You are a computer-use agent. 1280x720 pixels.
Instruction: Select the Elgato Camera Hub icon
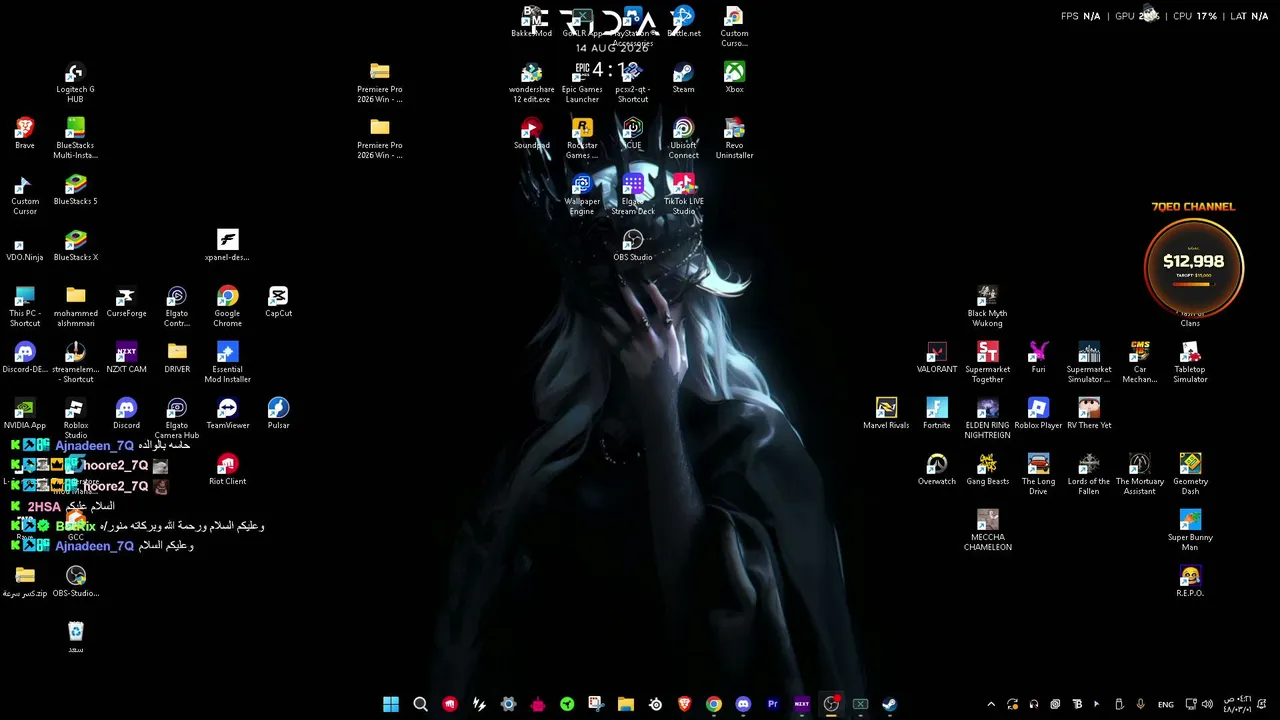point(177,419)
